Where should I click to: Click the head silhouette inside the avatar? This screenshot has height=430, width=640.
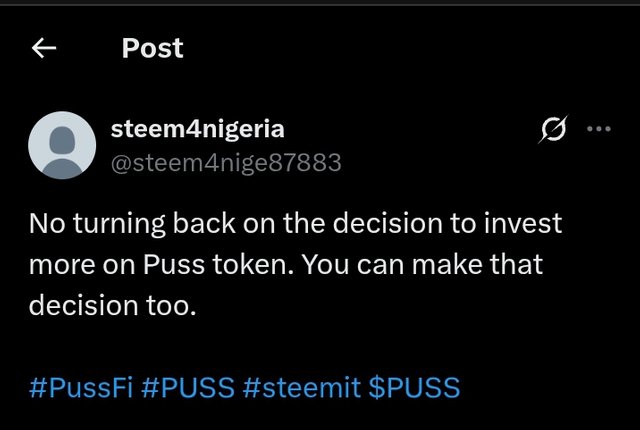pyautogui.click(x=62, y=140)
